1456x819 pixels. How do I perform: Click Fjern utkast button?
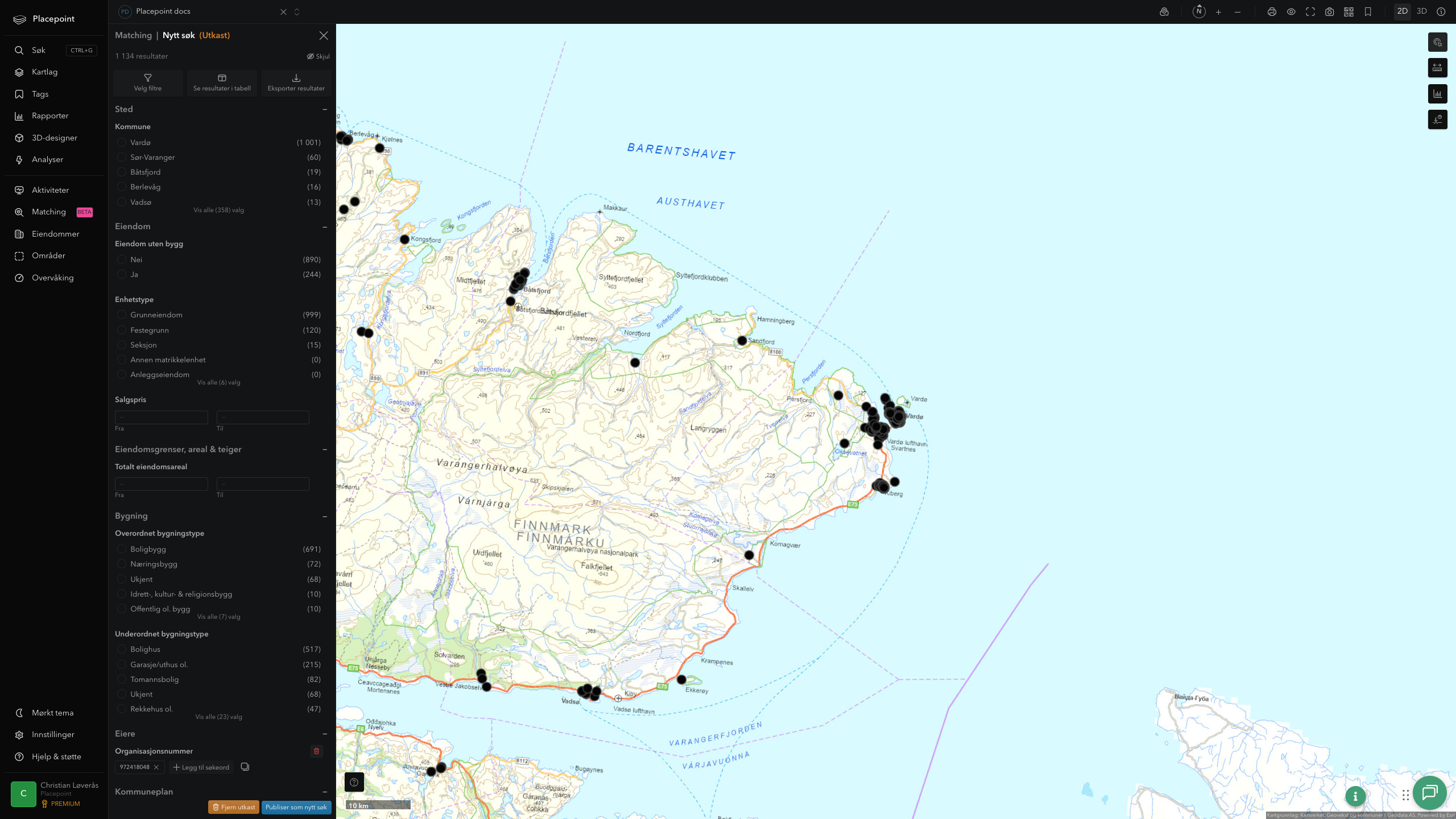tap(234, 807)
